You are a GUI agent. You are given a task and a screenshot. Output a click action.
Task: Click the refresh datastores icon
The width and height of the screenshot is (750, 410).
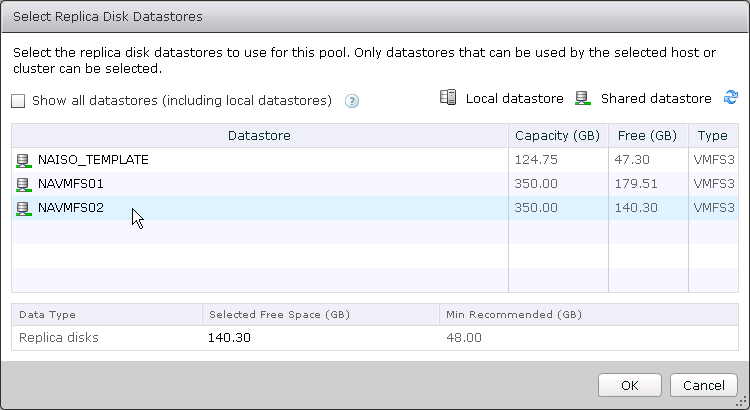pos(730,97)
